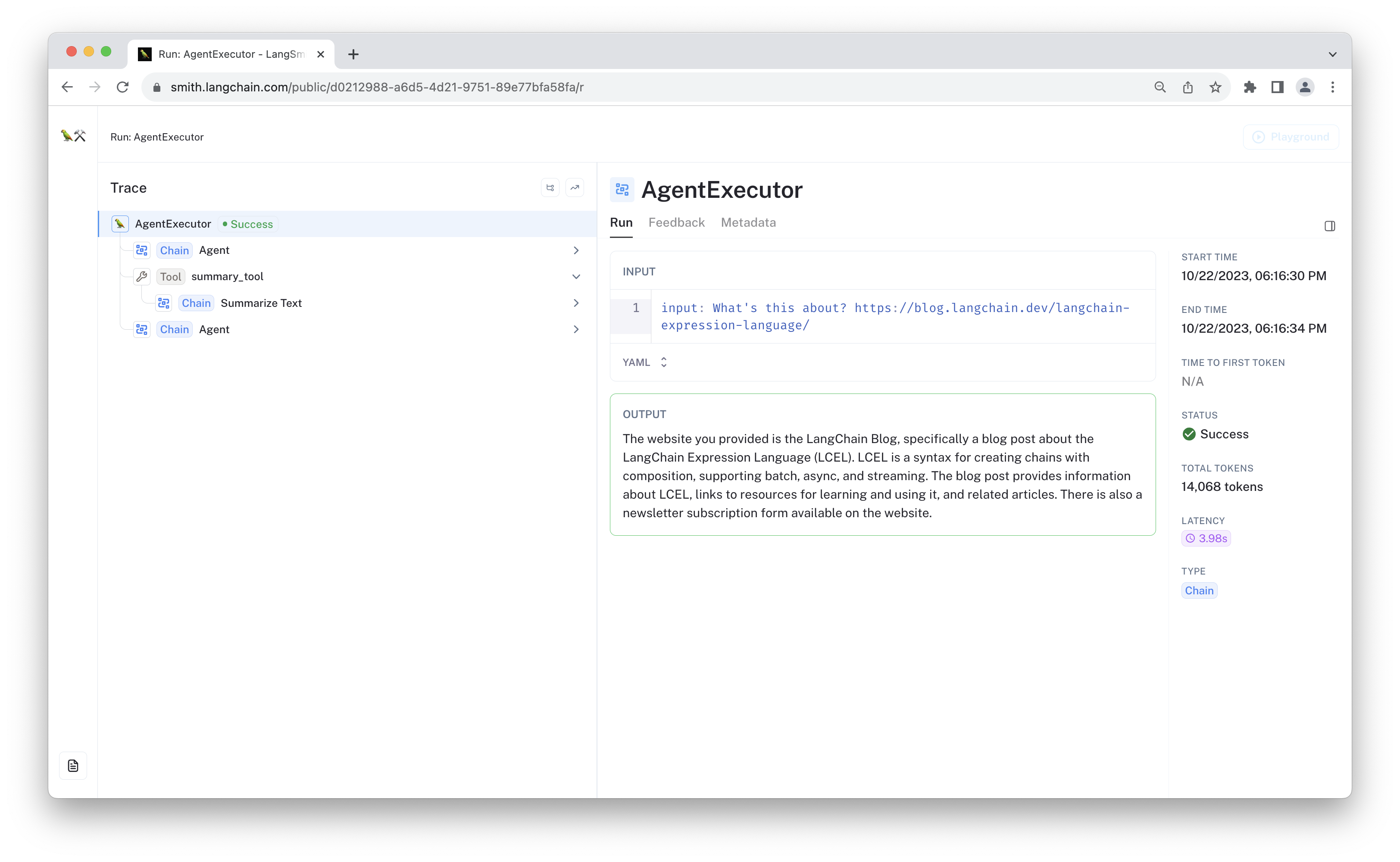Screen dimensions: 1400x862
Task: Open the YAML format dropdown
Action: click(x=645, y=362)
